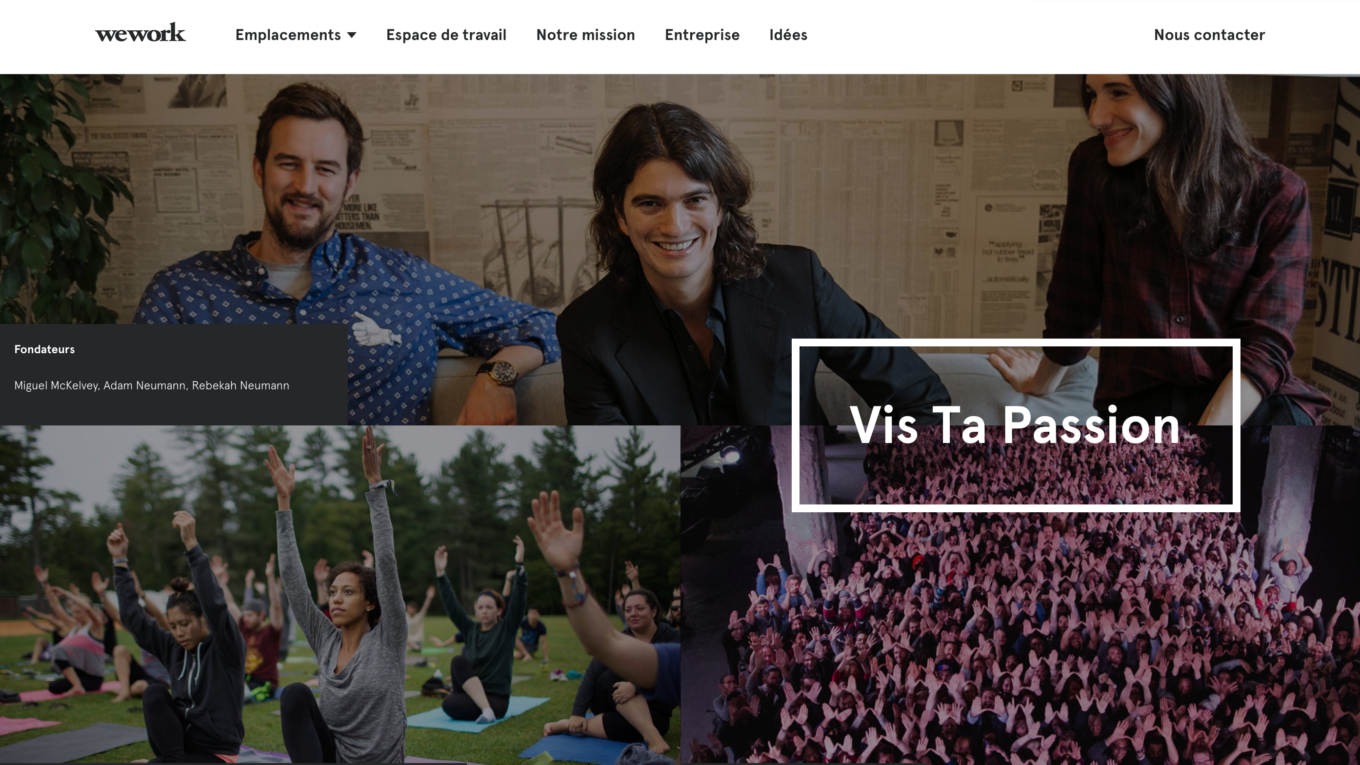Open the Emplacements menu label
The height and width of the screenshot is (765, 1360).
[x=288, y=35]
